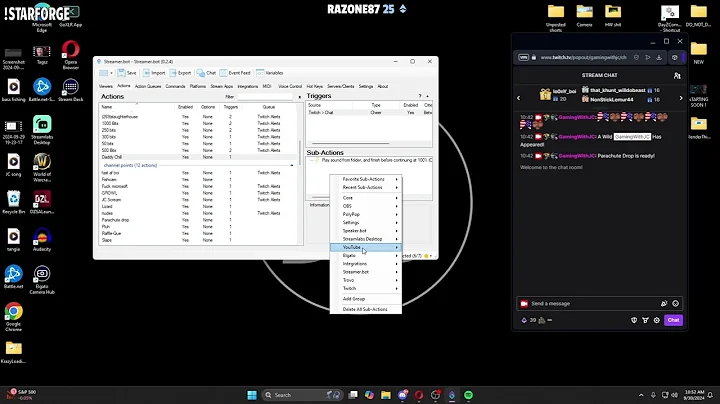The height and width of the screenshot is (404, 720).
Task: Collapse the channel points actions group
Action: [292, 165]
